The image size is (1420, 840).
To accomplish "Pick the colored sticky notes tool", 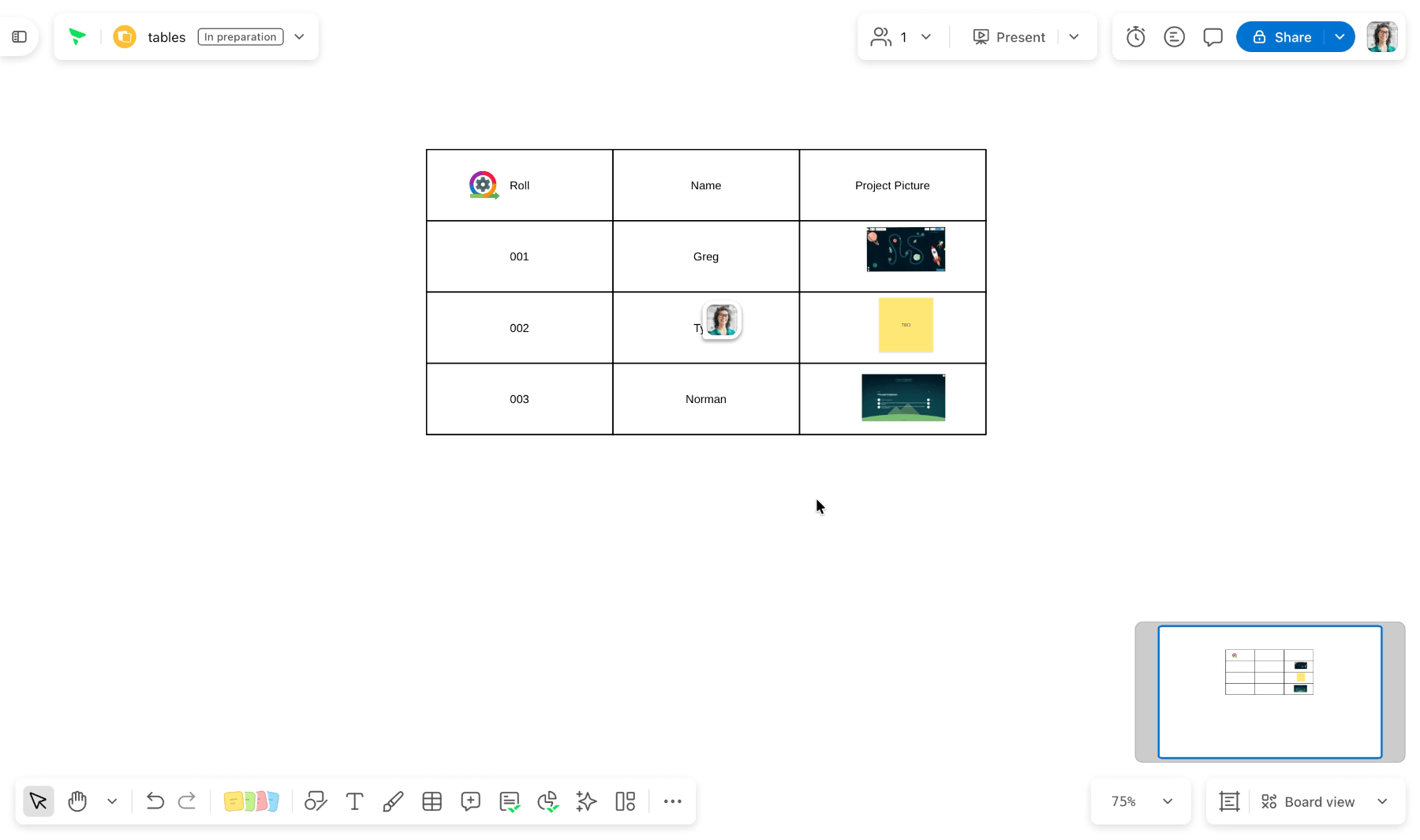I will pos(251,801).
